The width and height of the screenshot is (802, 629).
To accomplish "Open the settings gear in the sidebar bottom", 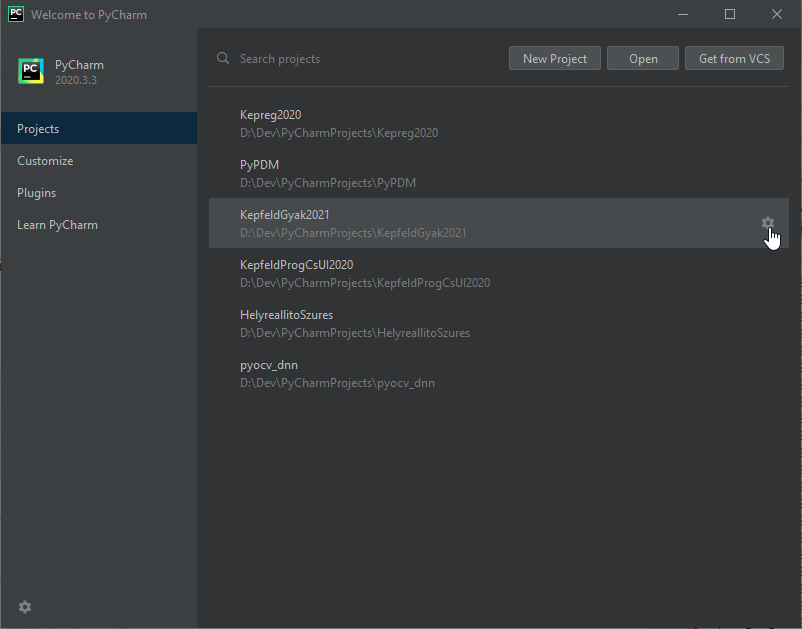I will coord(25,607).
